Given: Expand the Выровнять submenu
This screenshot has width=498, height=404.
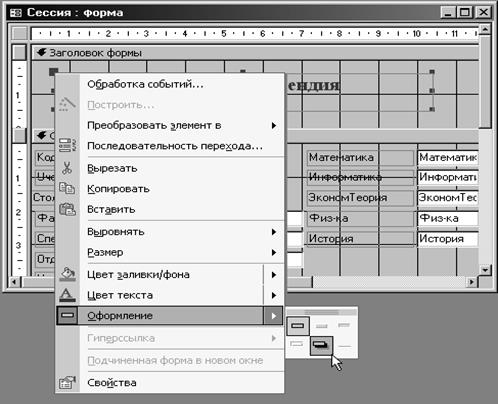Looking at the screenshot, I should (x=274, y=232).
